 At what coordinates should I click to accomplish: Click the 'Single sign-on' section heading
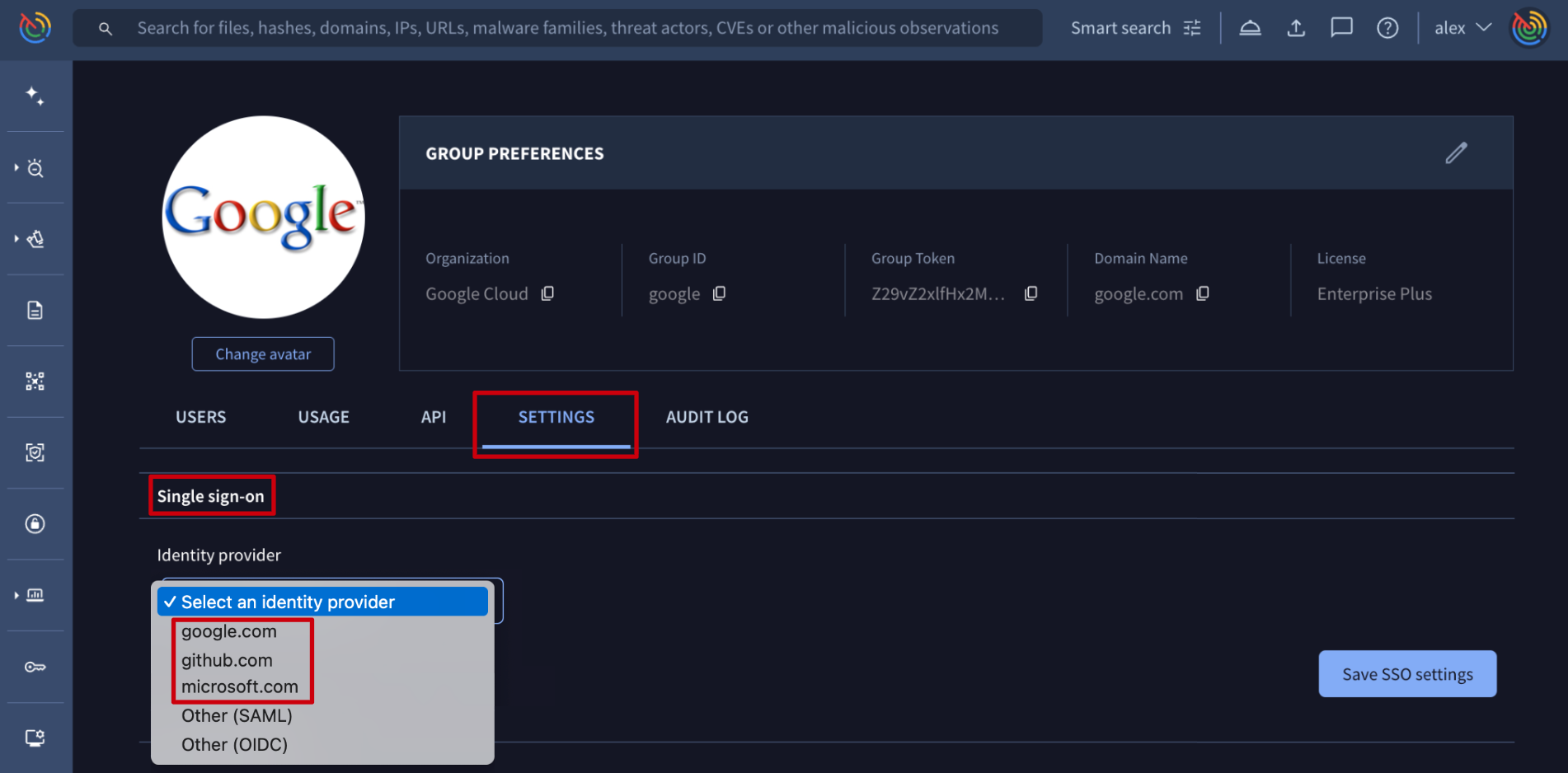tap(211, 496)
